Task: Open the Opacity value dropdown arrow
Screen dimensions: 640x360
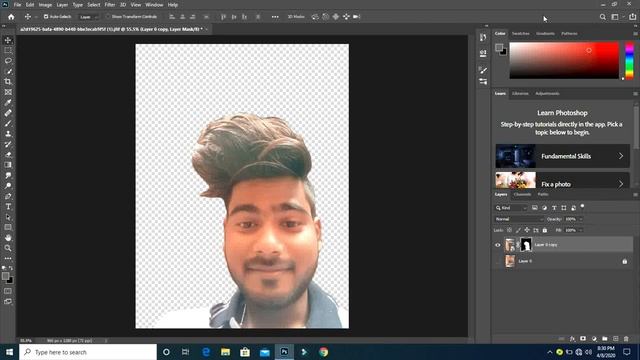Action: pyautogui.click(x=581, y=219)
